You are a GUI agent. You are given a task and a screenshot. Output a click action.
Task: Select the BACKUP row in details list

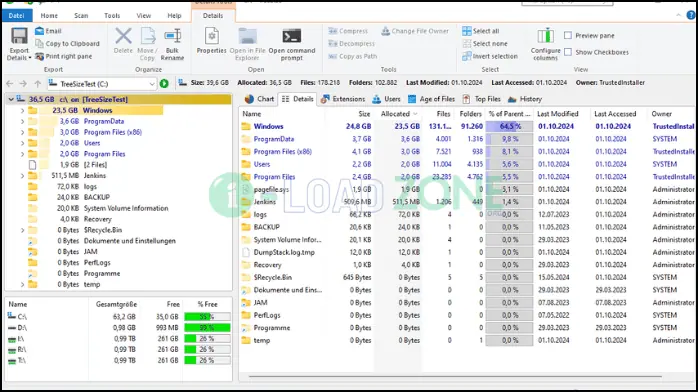(x=467, y=227)
